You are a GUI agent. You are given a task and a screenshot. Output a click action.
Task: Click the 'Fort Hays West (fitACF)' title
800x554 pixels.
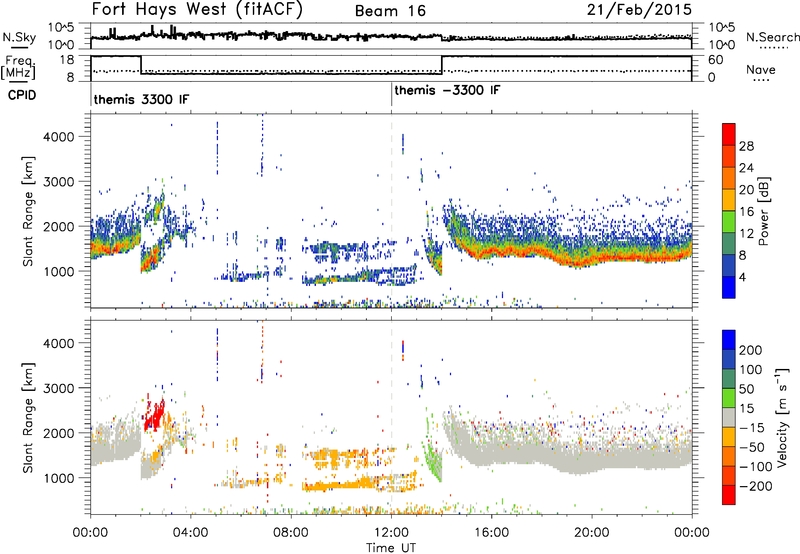tap(197, 10)
